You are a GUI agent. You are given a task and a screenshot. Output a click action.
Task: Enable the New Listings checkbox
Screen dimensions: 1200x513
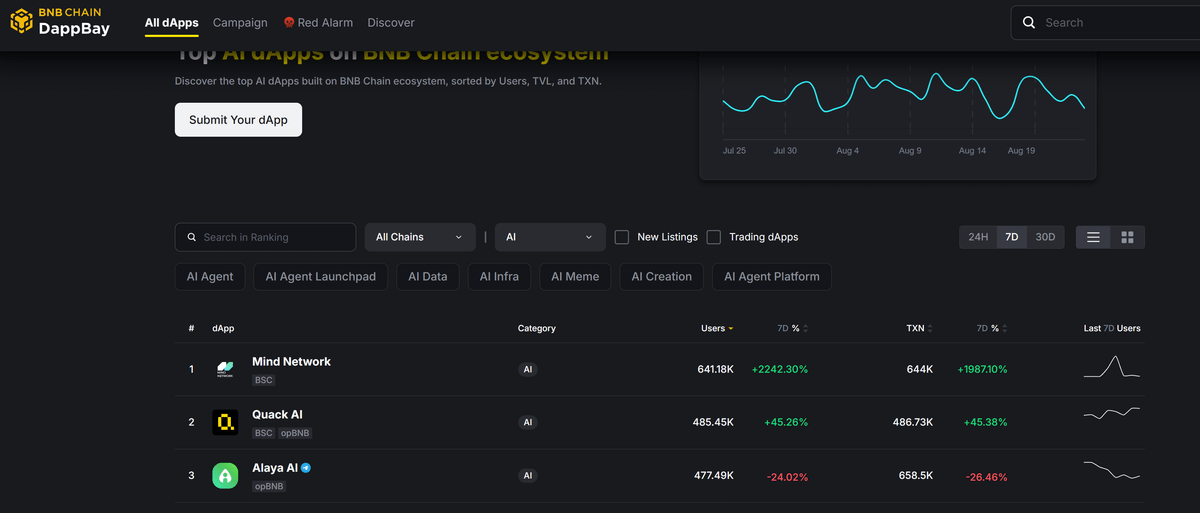(x=621, y=237)
